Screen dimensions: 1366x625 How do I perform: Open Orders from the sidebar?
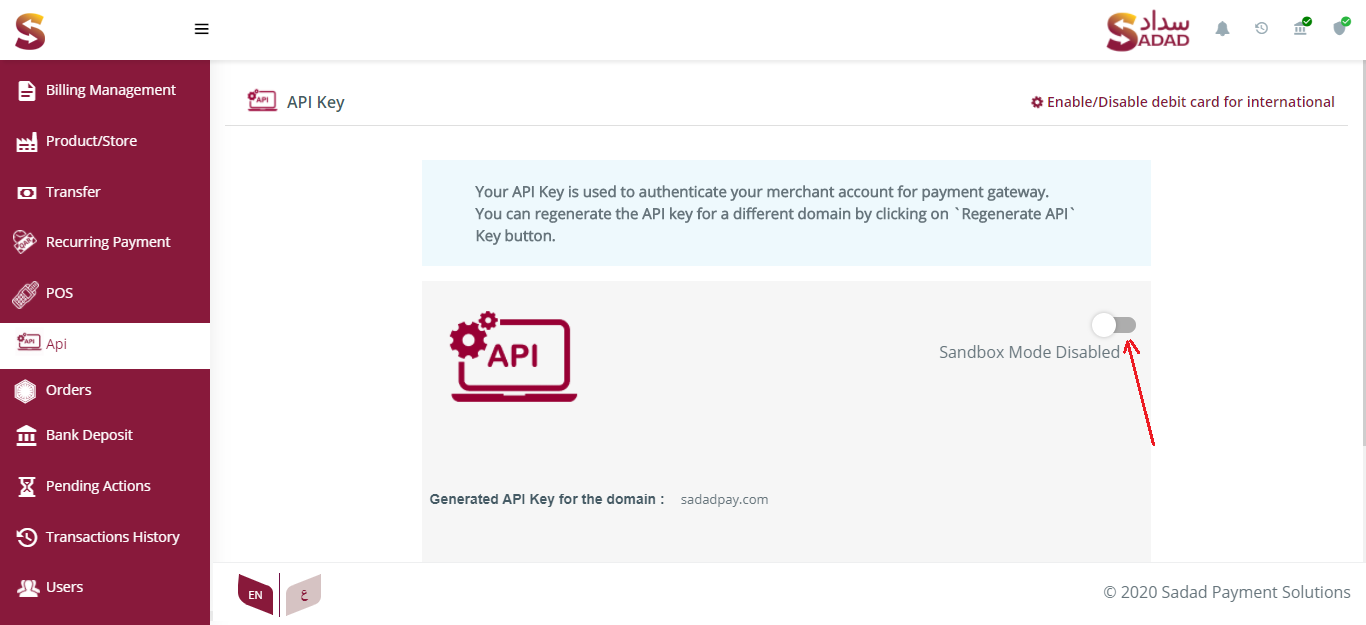tap(68, 390)
